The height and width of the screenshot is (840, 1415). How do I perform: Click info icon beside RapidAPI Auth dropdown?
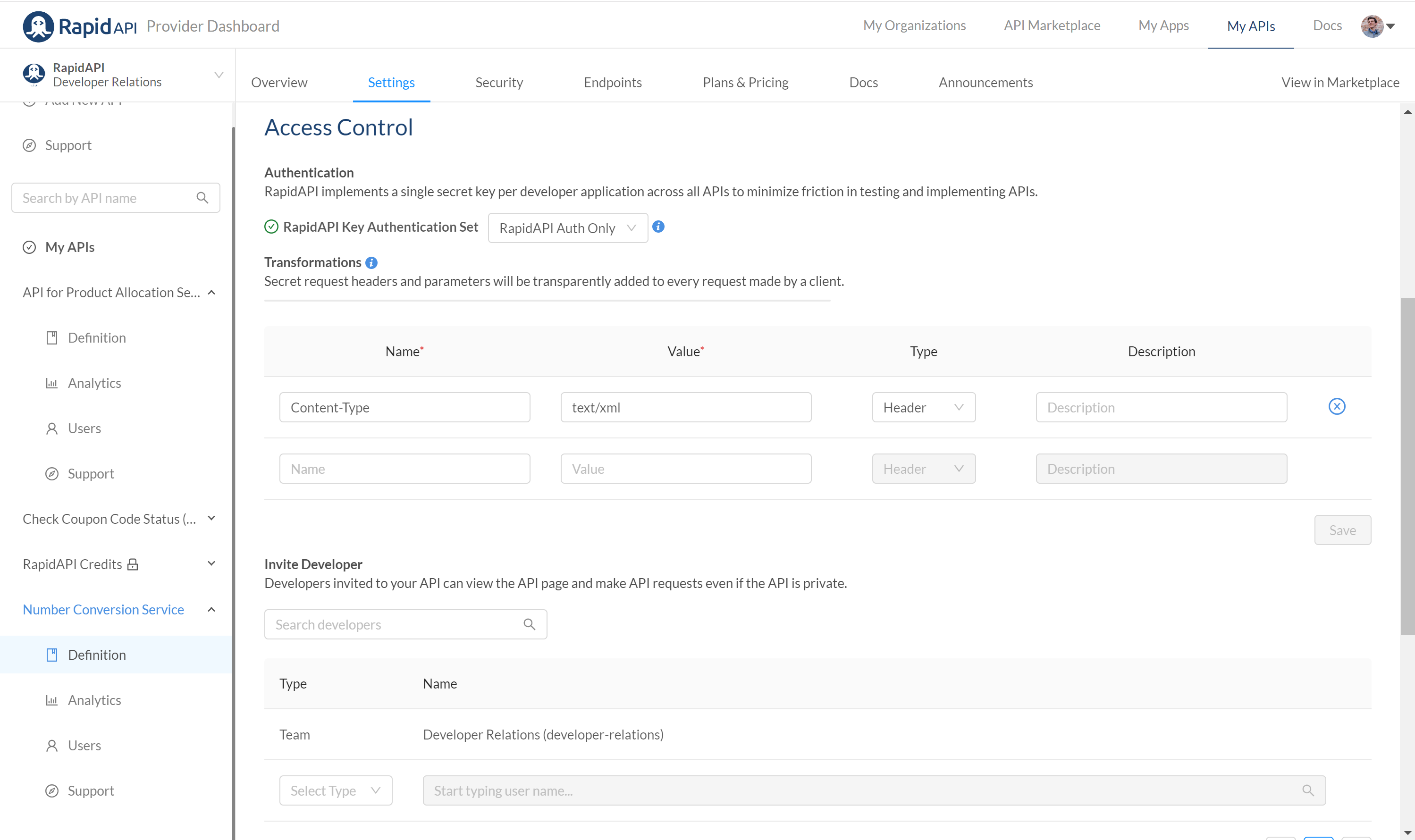(657, 227)
